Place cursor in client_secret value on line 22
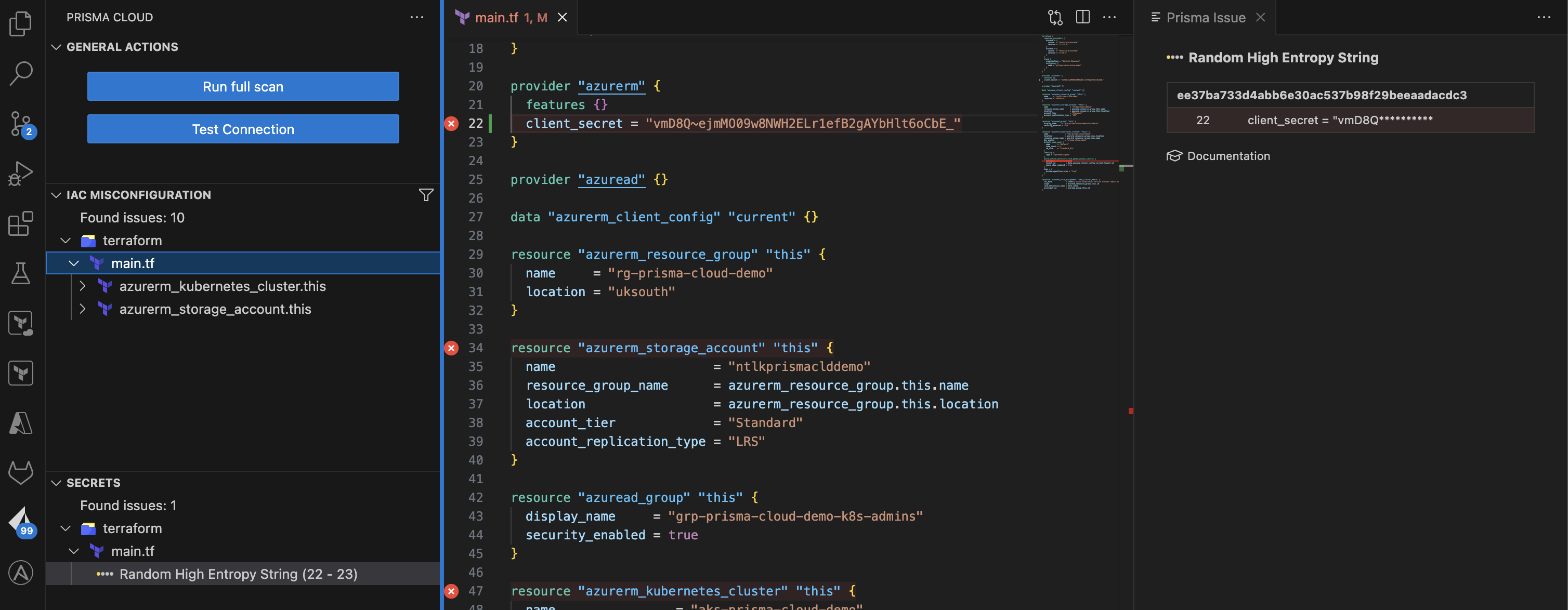 click(802, 124)
